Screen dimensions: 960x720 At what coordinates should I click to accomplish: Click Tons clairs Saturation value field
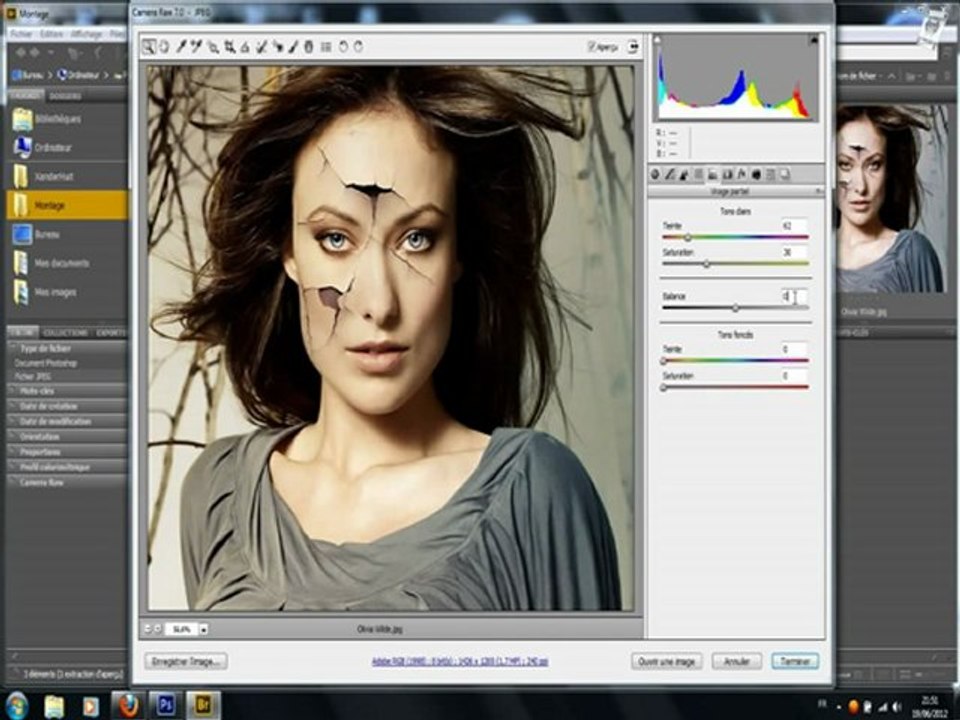794,252
